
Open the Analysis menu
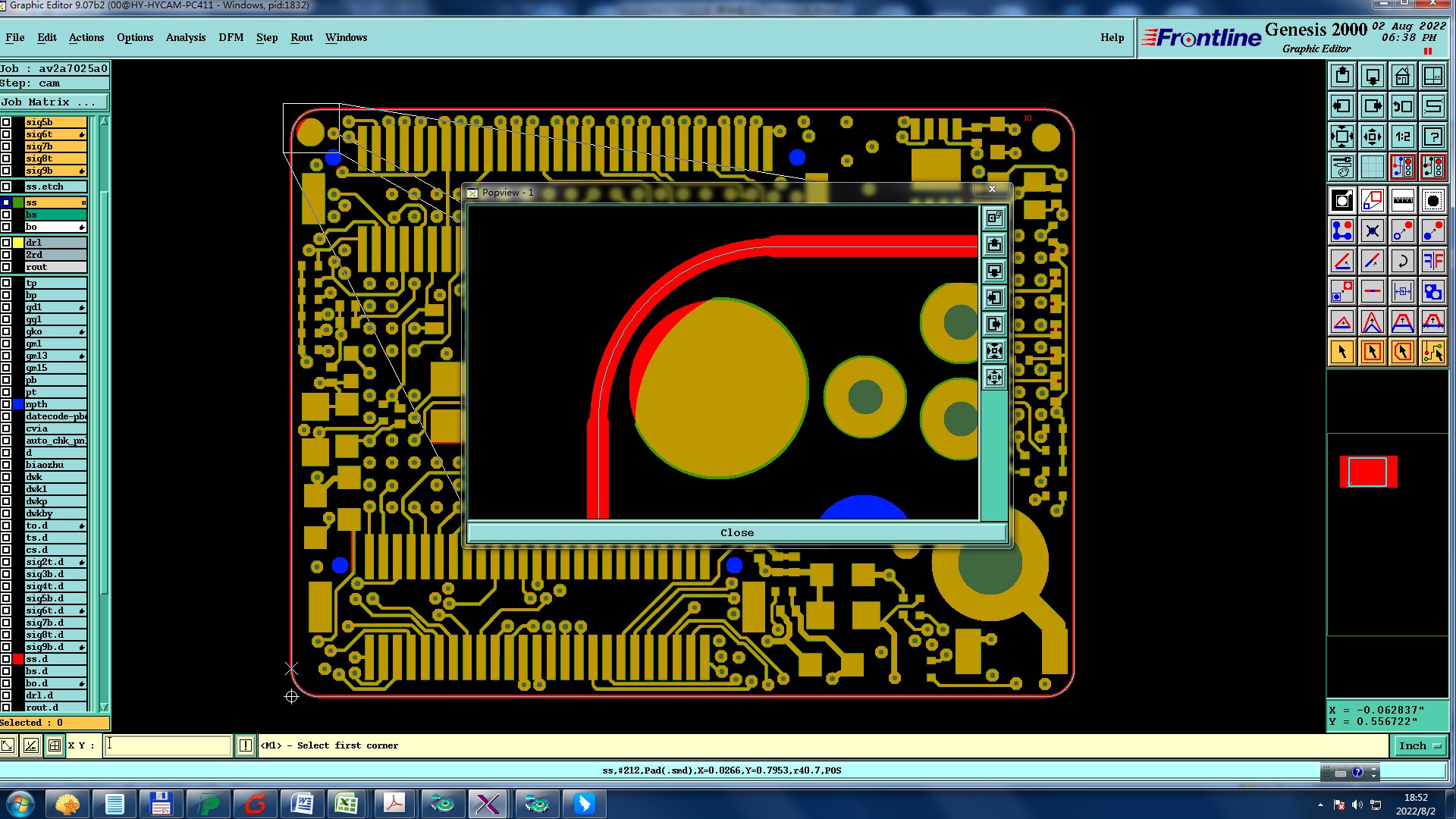click(x=185, y=37)
